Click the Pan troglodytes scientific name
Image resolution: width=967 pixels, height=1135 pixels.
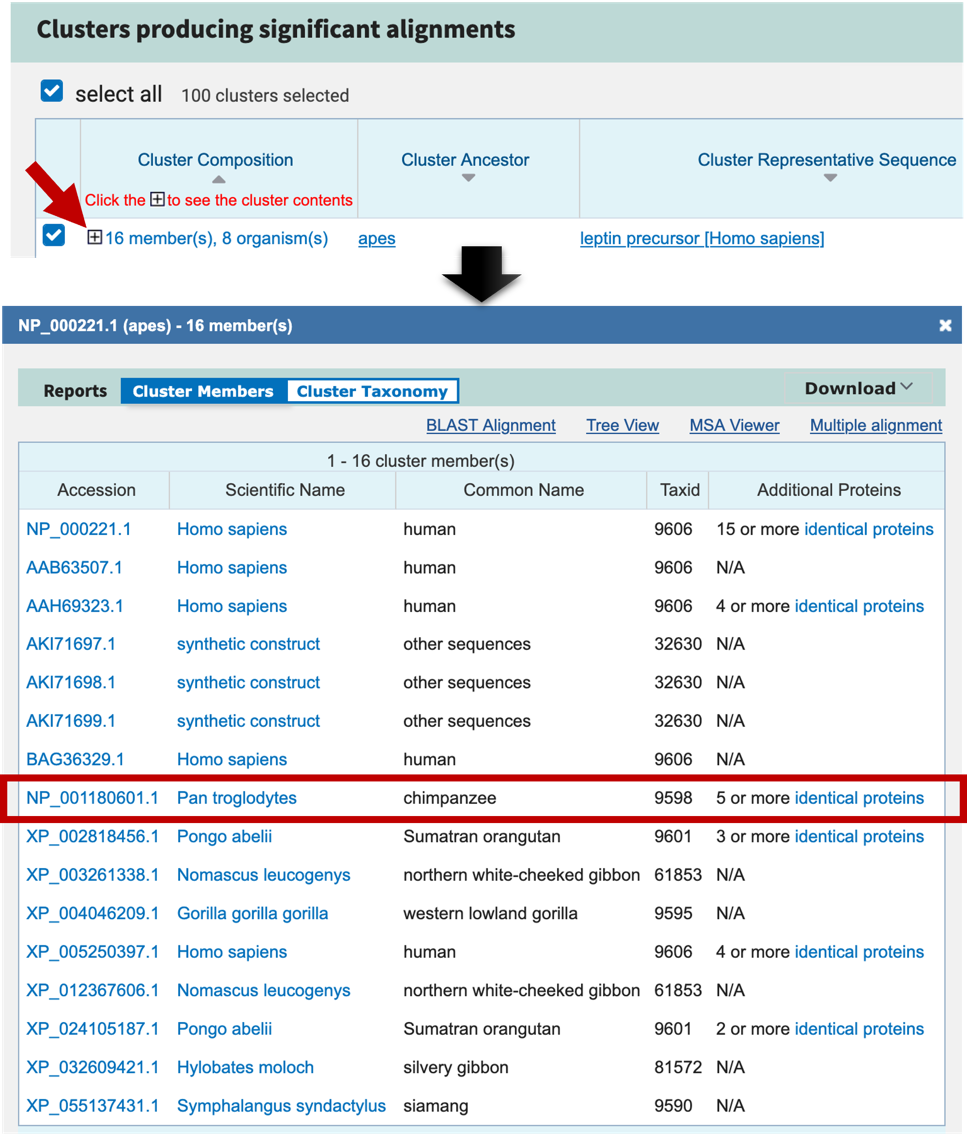(x=237, y=798)
